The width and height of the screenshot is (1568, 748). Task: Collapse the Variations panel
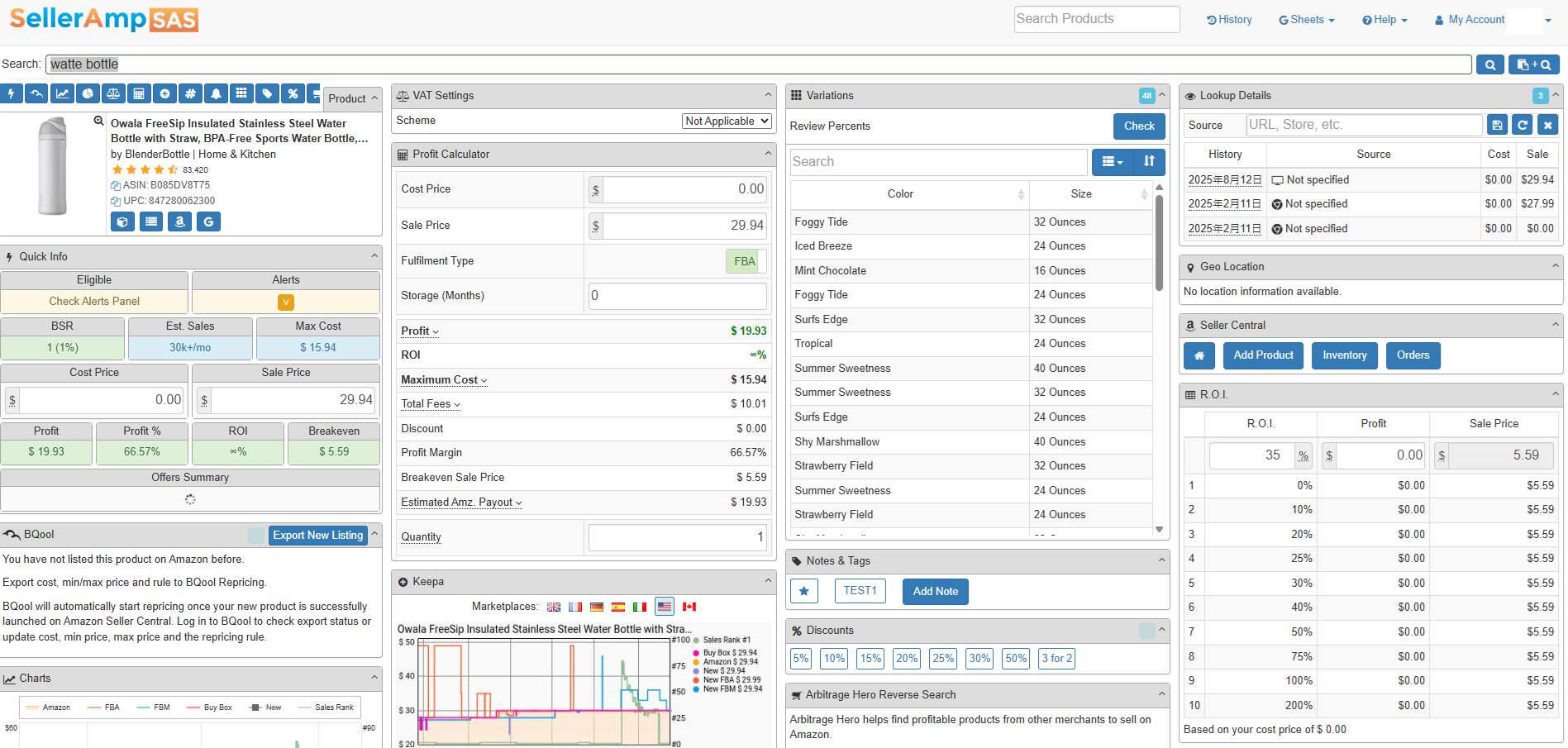[x=1161, y=95]
